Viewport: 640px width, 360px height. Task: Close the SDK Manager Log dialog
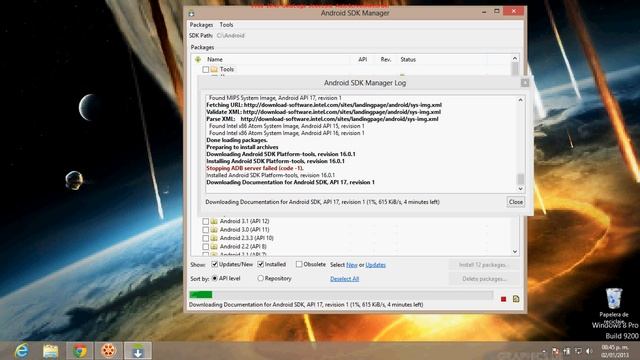516,202
